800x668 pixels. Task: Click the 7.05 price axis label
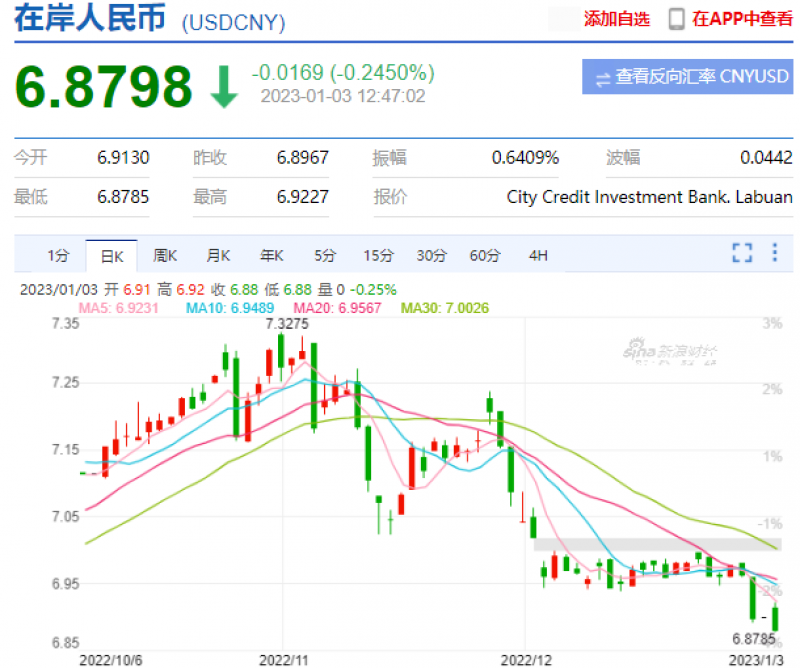pyautogui.click(x=66, y=516)
